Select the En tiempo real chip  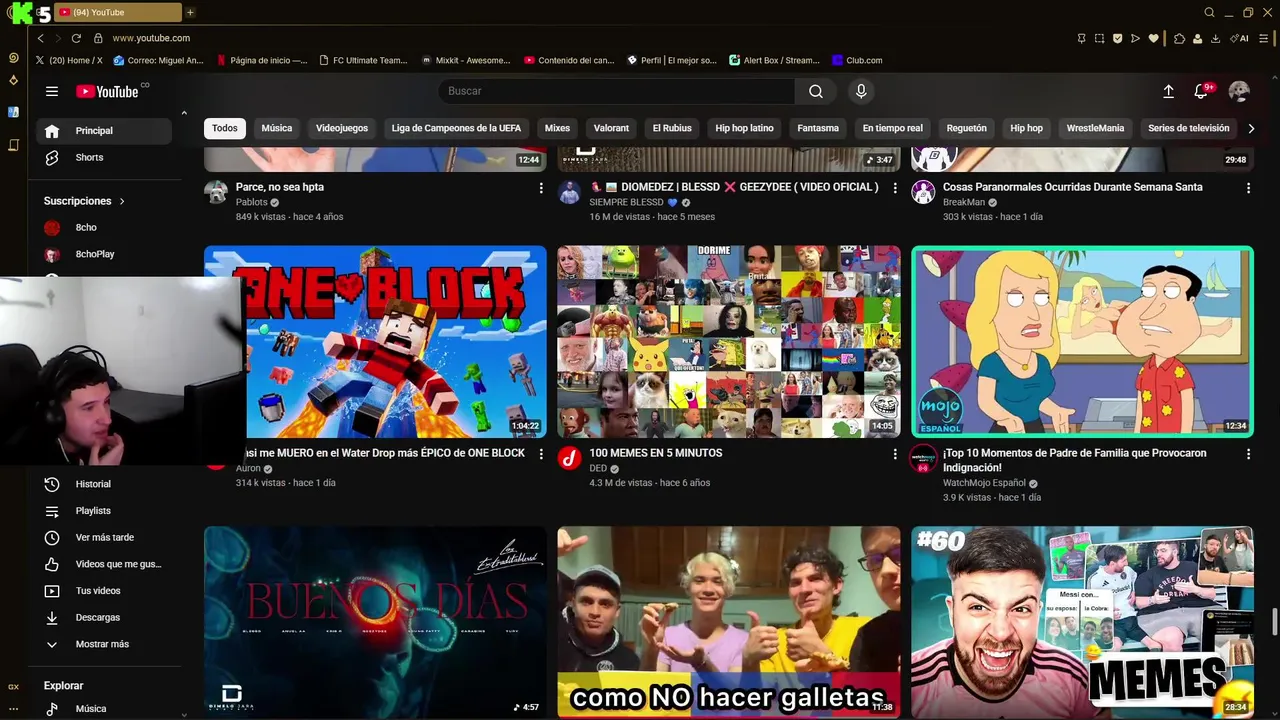(892, 128)
